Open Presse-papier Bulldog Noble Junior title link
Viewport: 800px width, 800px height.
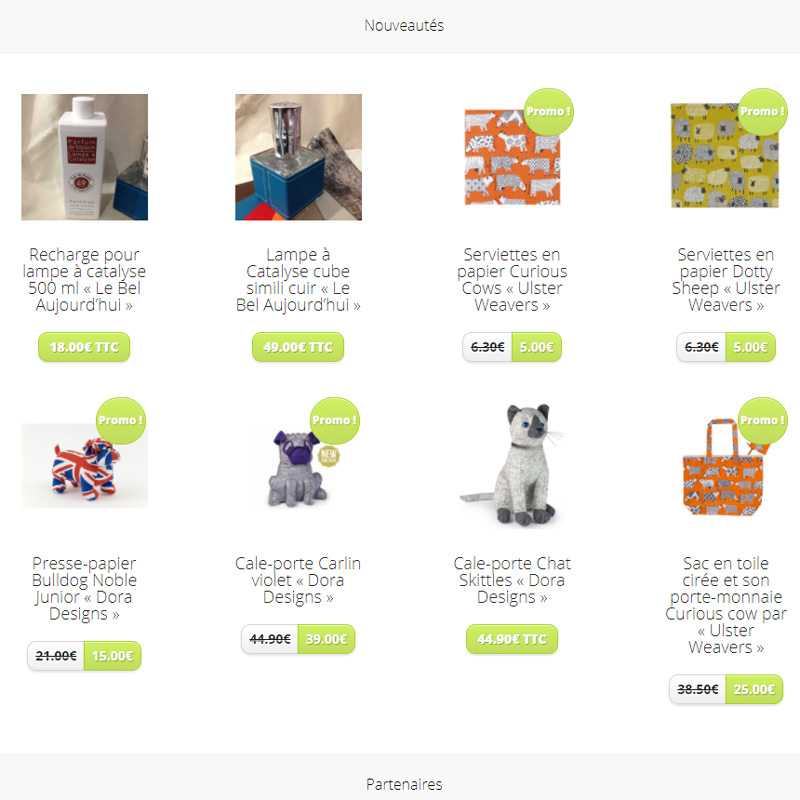pyautogui.click(x=84, y=588)
